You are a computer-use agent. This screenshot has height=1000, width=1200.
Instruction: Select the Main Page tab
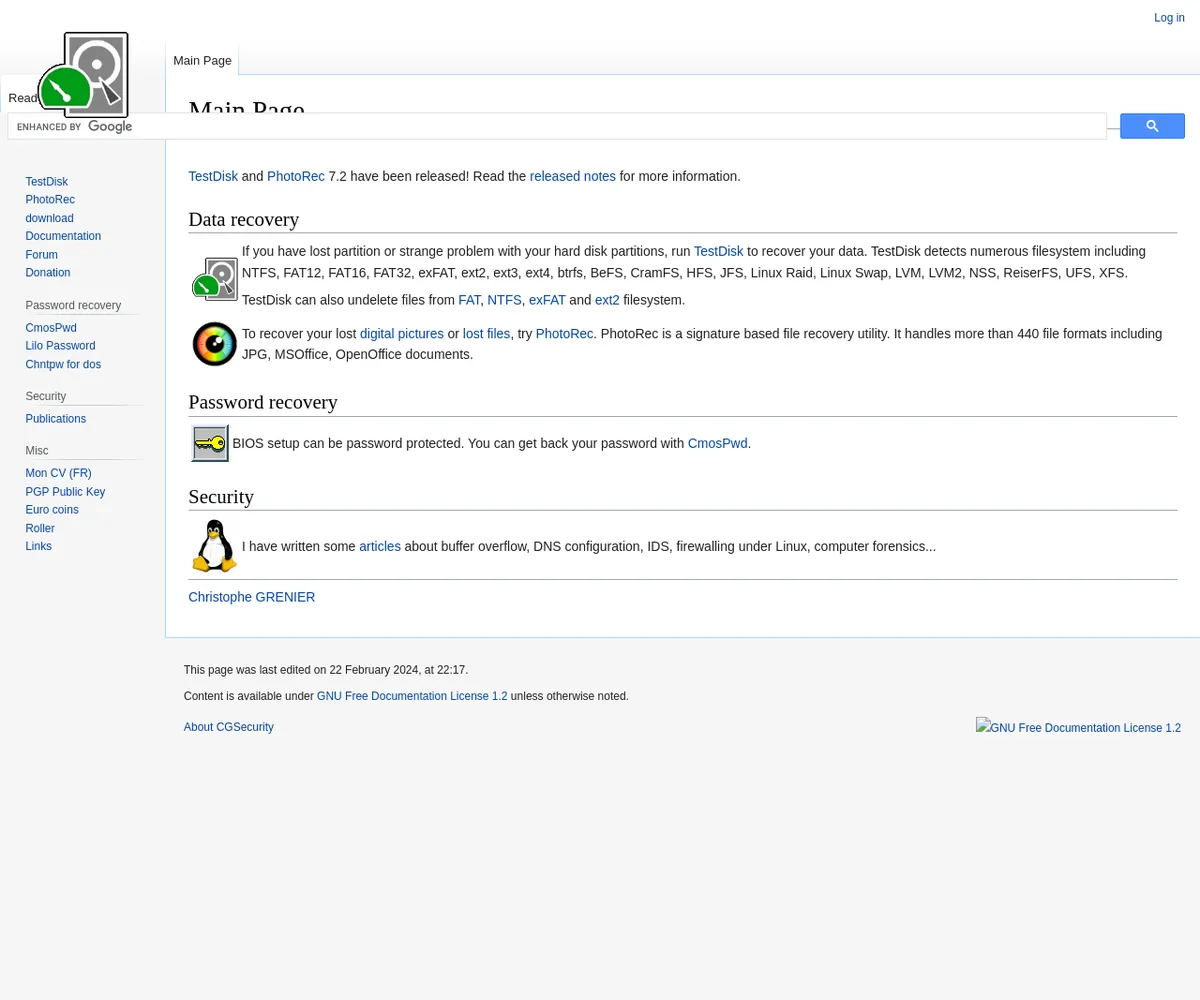tap(202, 60)
